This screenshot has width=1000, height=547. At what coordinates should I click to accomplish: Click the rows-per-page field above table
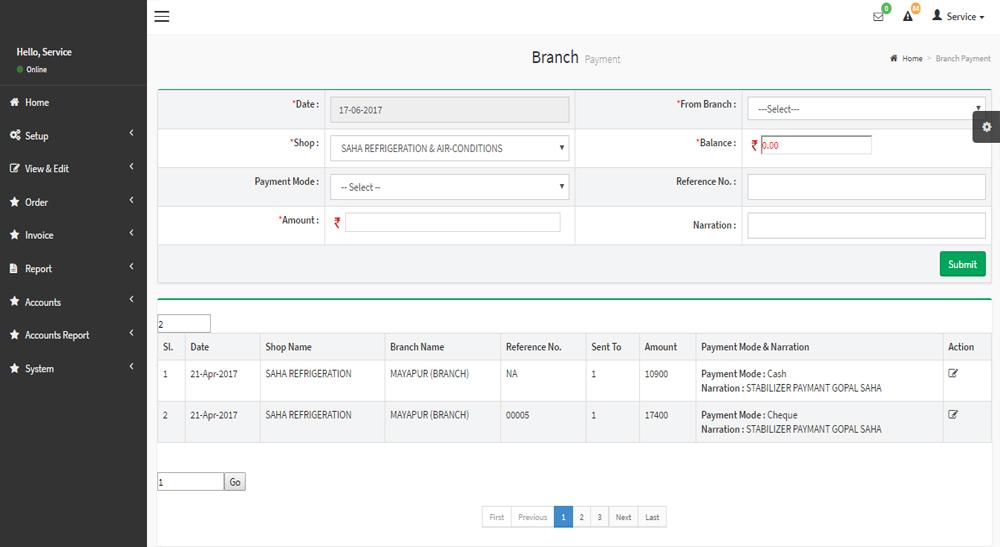point(184,324)
